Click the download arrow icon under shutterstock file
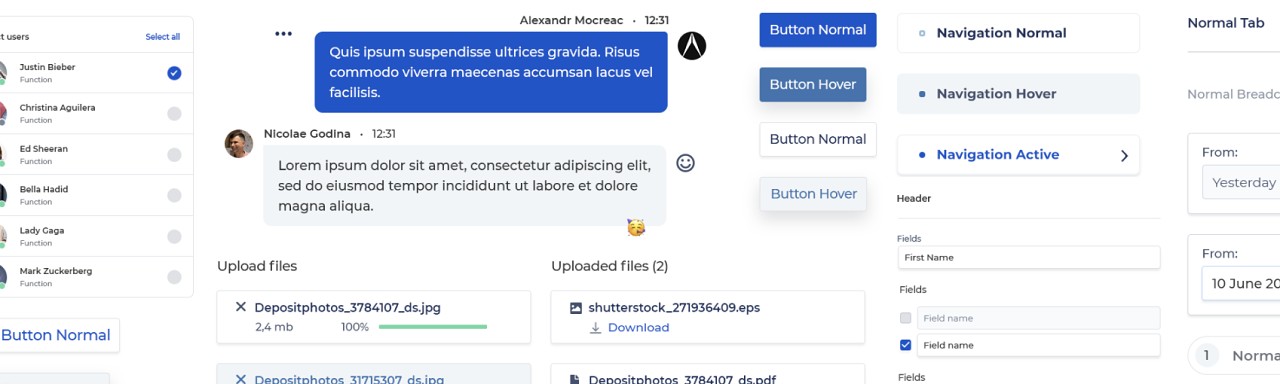The image size is (1280, 384). coord(595,328)
